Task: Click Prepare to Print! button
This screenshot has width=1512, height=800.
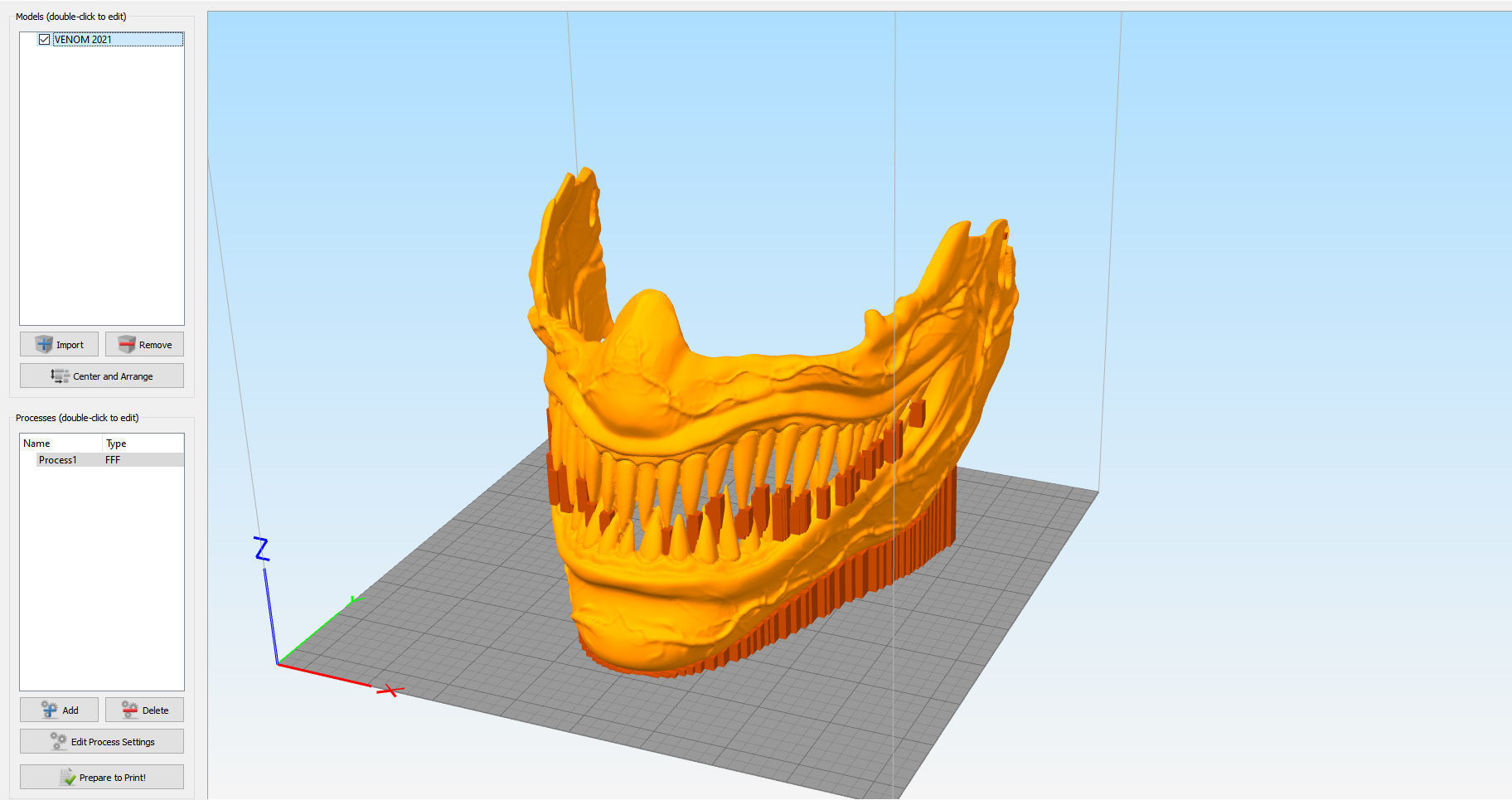Action: click(x=102, y=777)
